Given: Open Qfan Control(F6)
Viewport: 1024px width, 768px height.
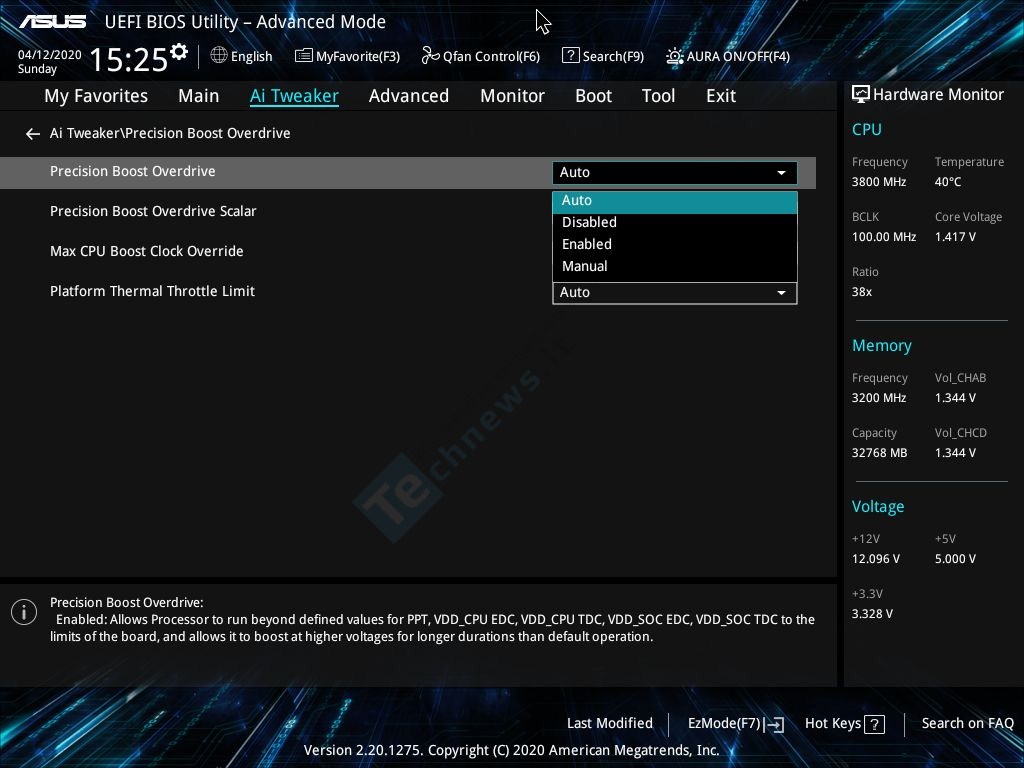Looking at the screenshot, I should pos(481,56).
